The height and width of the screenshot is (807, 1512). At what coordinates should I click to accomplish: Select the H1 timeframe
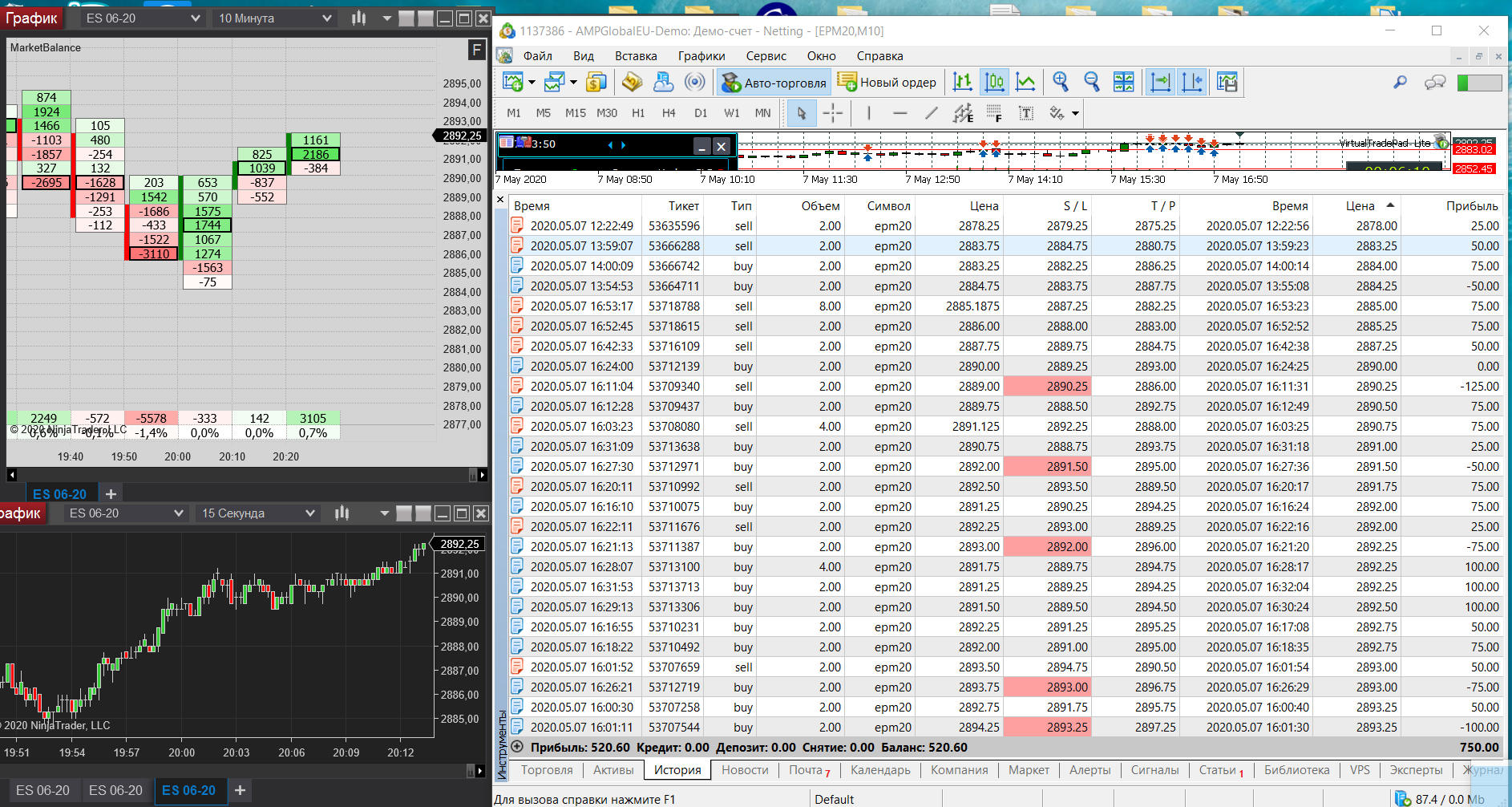[x=638, y=113]
